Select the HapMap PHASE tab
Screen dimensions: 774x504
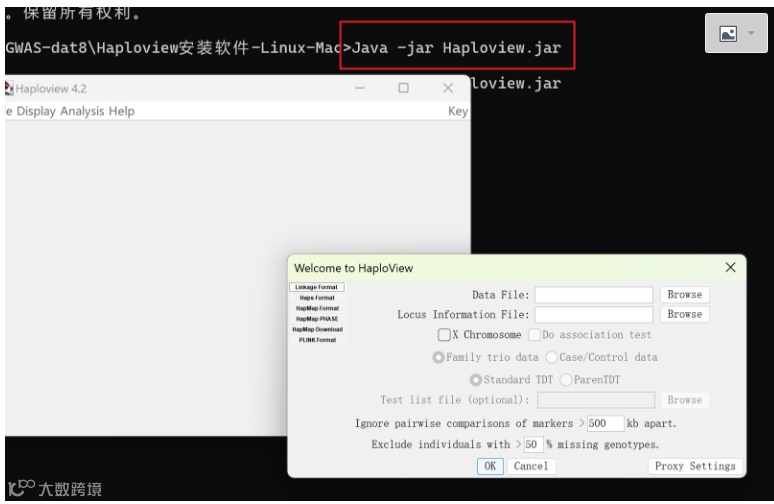(x=317, y=319)
